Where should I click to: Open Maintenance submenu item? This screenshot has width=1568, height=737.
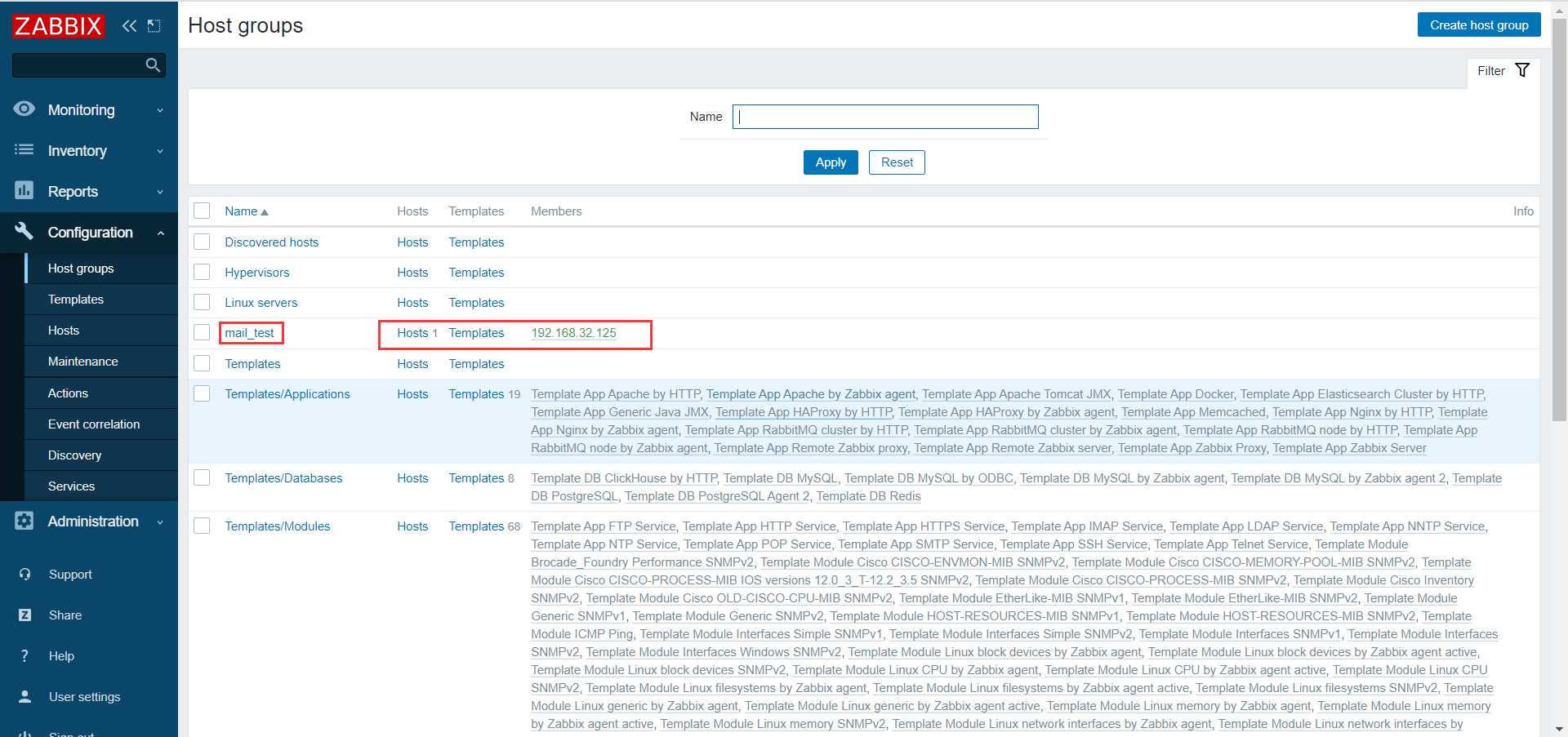101,362
